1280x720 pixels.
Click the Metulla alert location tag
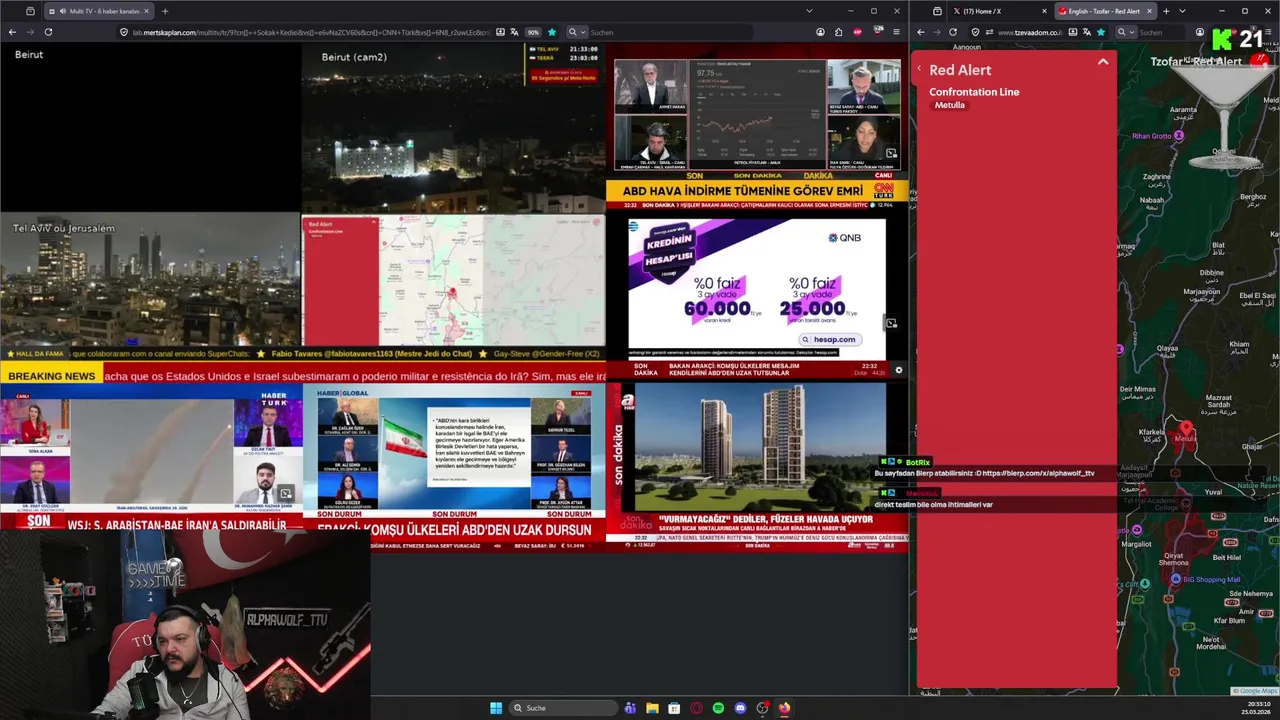pyautogui.click(x=950, y=105)
